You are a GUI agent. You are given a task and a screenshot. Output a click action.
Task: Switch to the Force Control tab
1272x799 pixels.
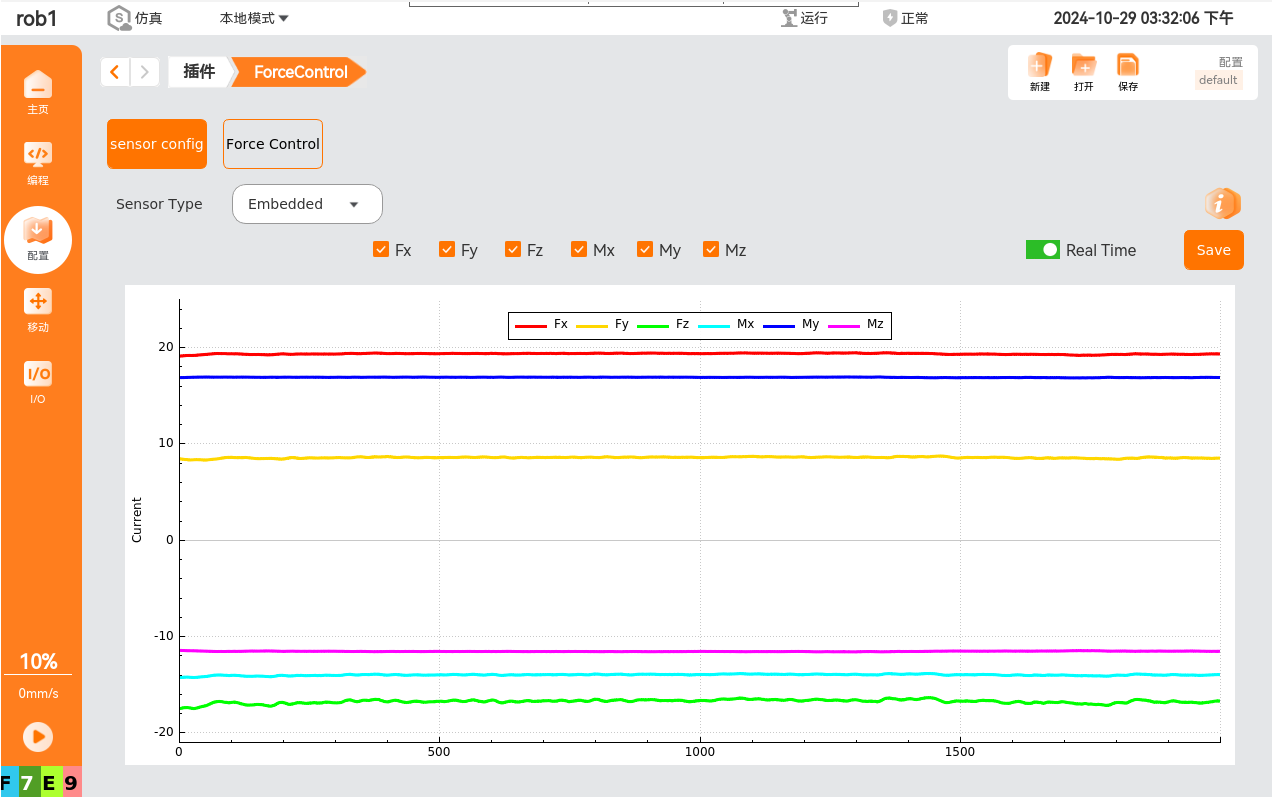tap(272, 144)
